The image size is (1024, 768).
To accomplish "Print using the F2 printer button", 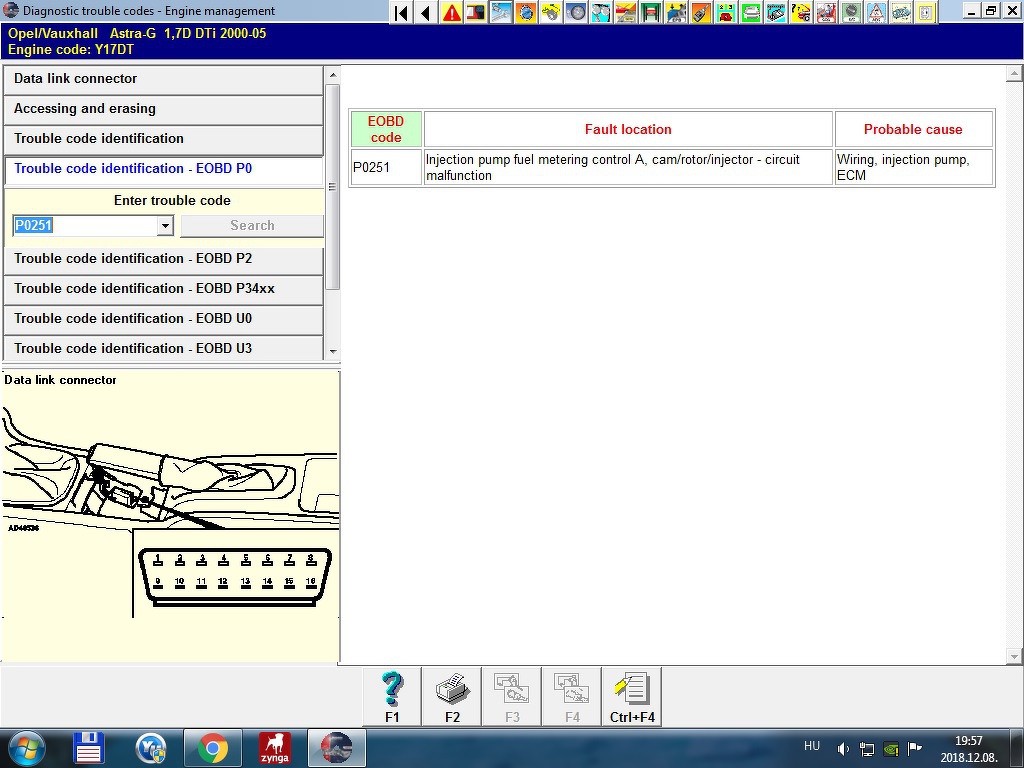I will point(452,697).
